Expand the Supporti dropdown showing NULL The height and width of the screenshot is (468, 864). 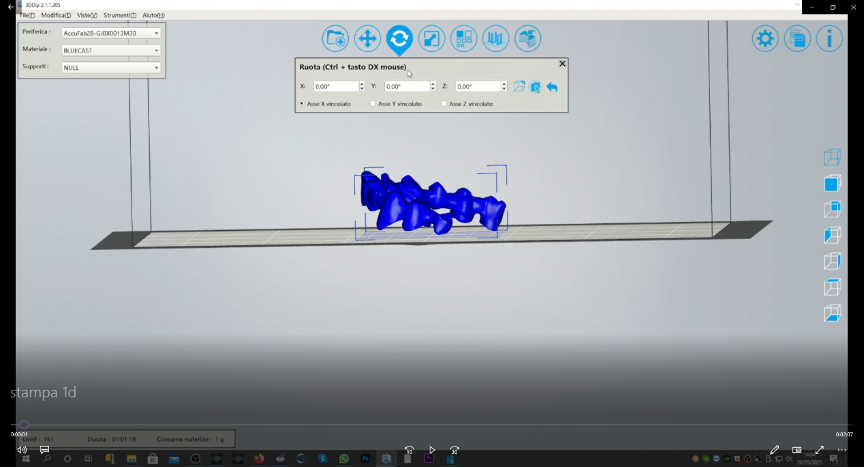111,68
